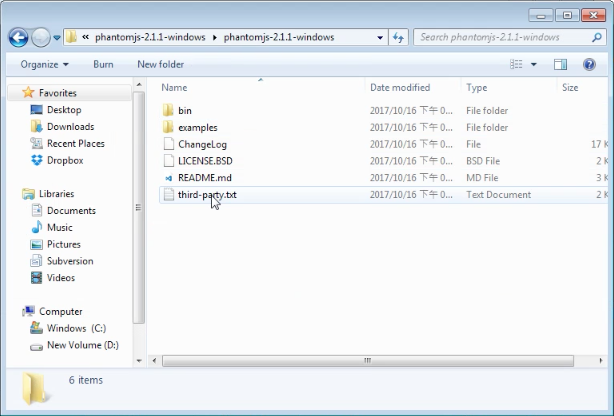Expand the address bar history dropdown
The height and width of the screenshot is (416, 614).
point(380,38)
